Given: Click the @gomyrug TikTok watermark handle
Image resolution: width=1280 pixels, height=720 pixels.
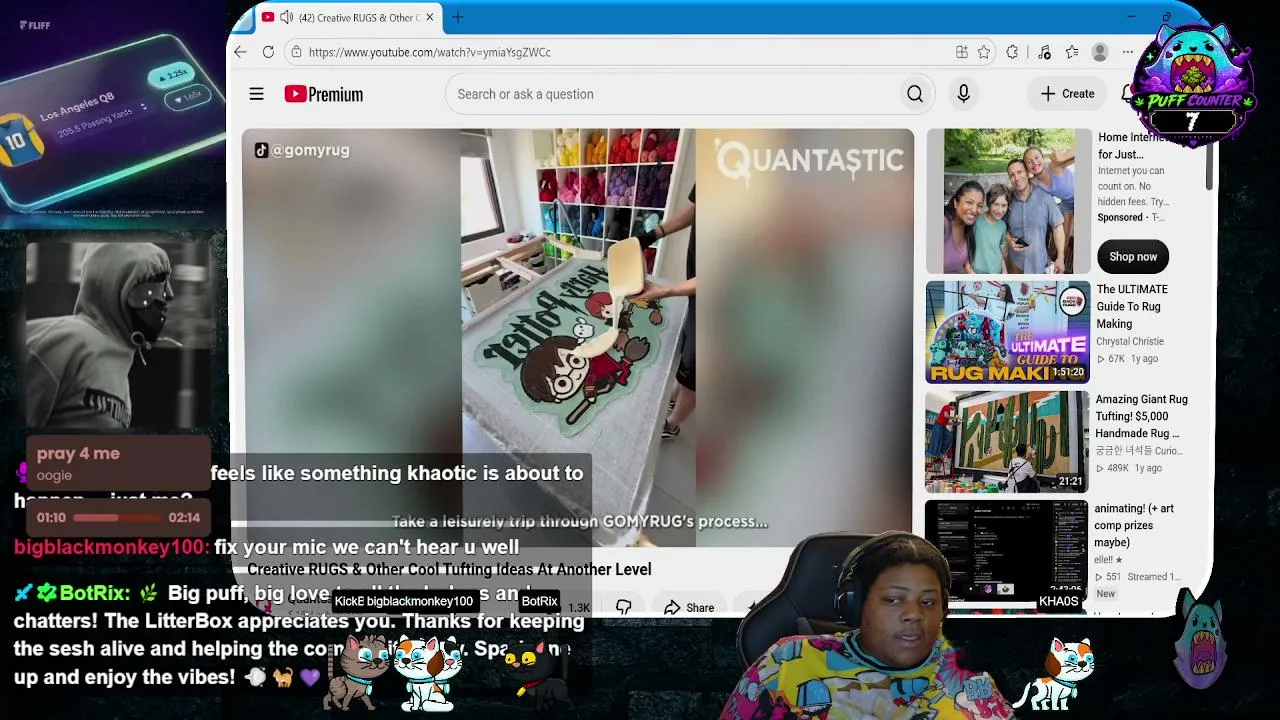Looking at the screenshot, I should (x=301, y=150).
